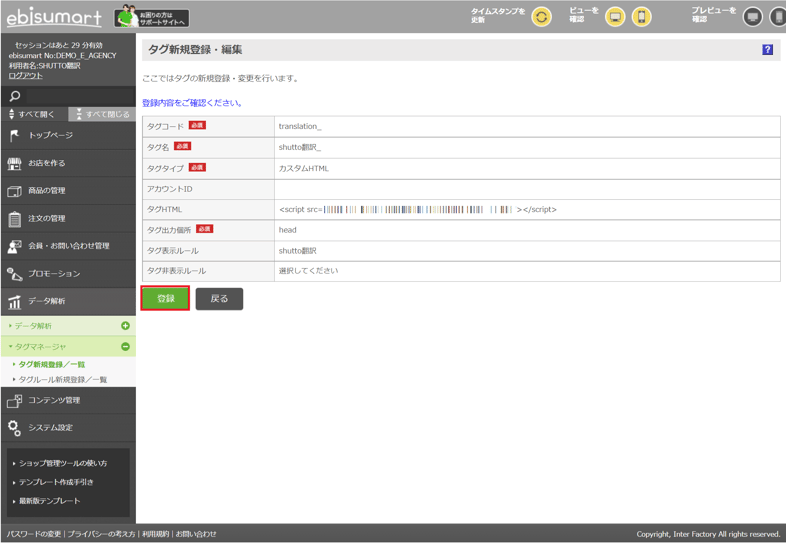Click the sidebar search input field

[81, 96]
